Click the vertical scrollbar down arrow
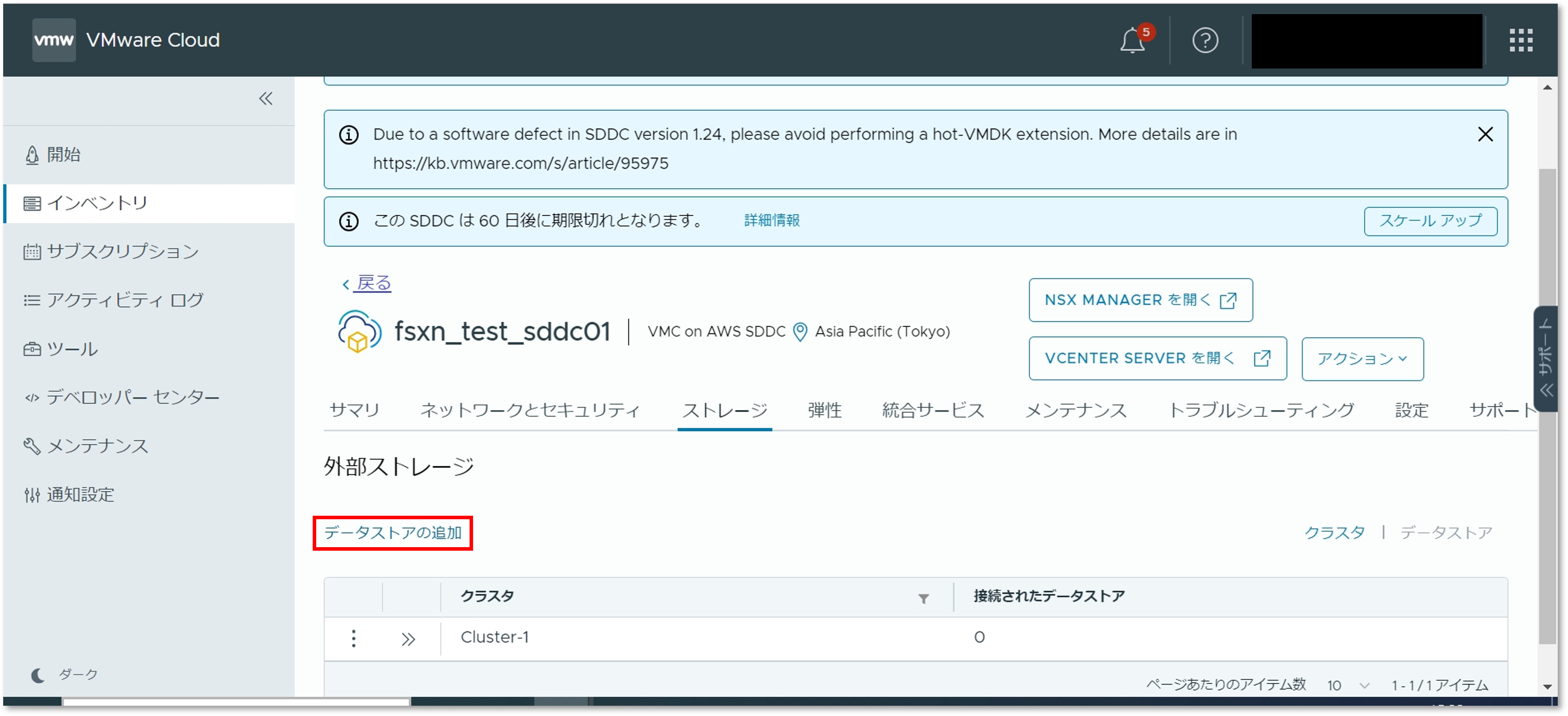The width and height of the screenshot is (1568, 716). 1547,687
